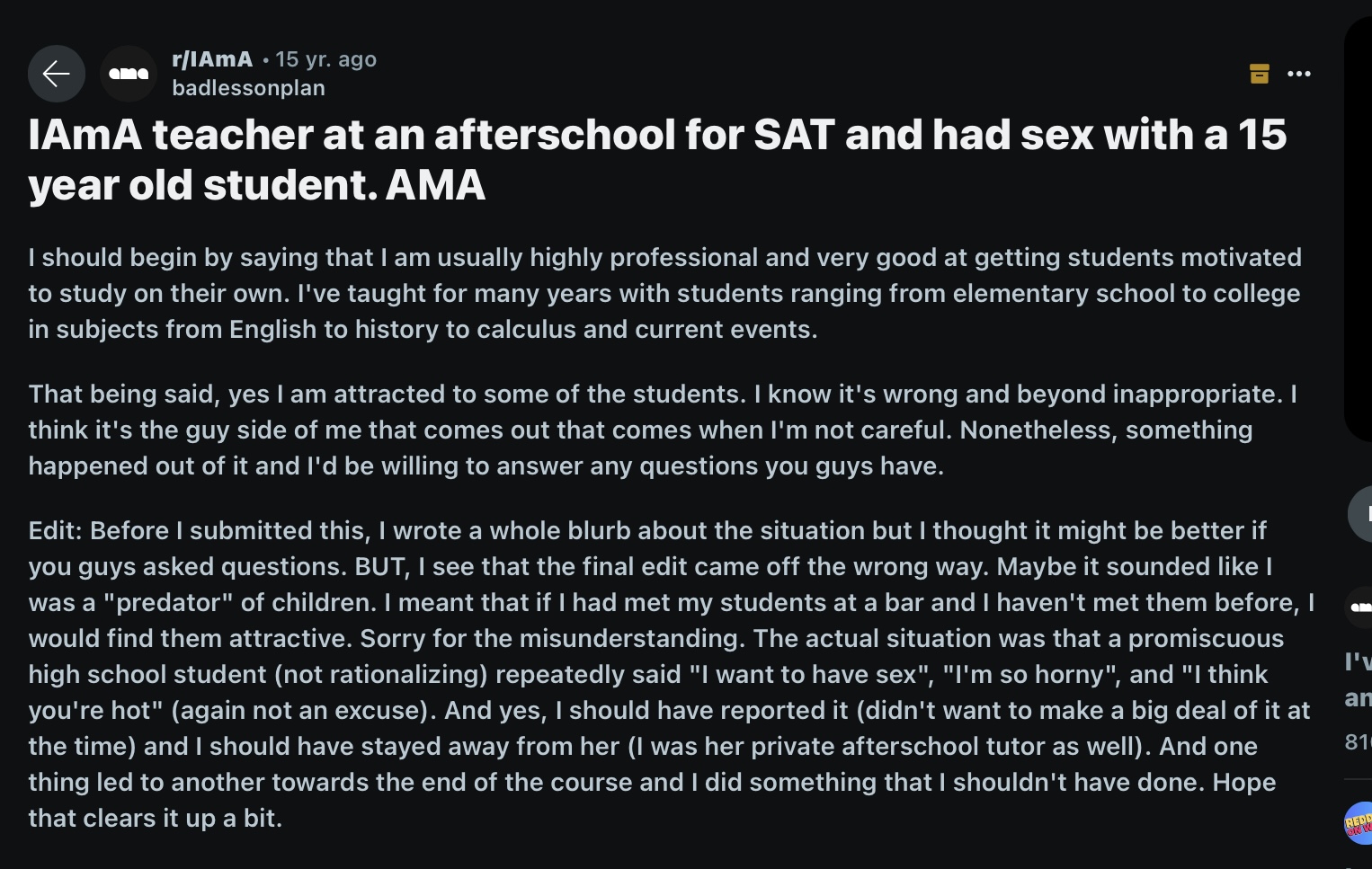The width and height of the screenshot is (1372, 869).
Task: Click the word 'IAmA' starting the title
Action: [85, 135]
